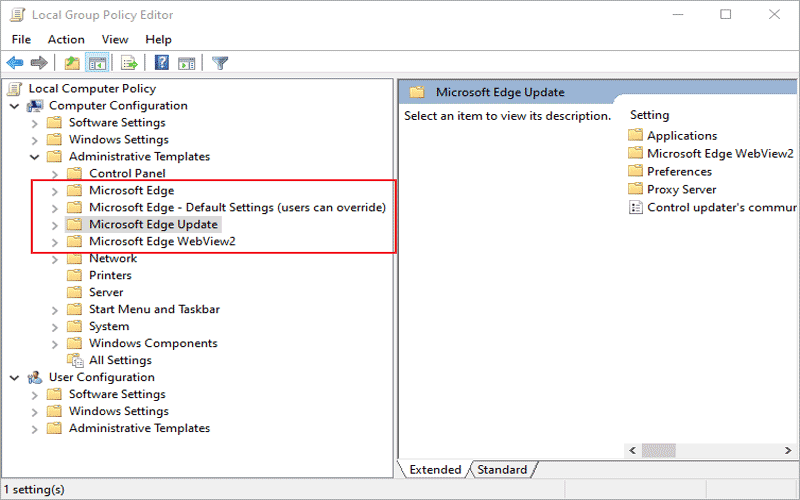
Task: Select Start Menu and Taskbar item
Action: coord(154,309)
